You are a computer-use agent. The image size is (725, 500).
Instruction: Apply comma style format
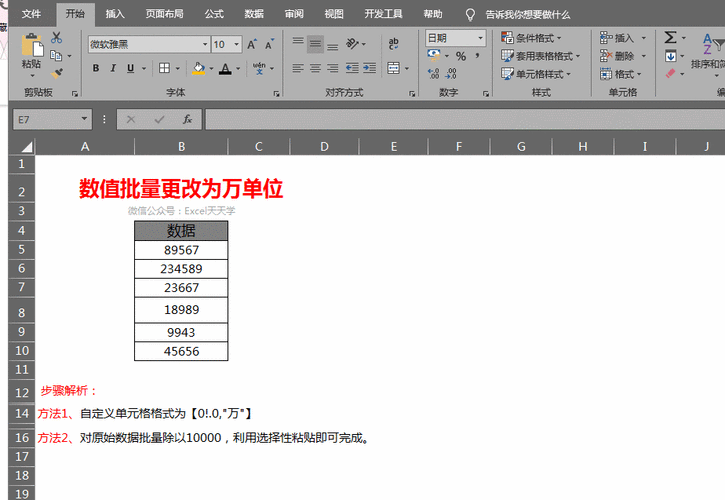(477, 56)
